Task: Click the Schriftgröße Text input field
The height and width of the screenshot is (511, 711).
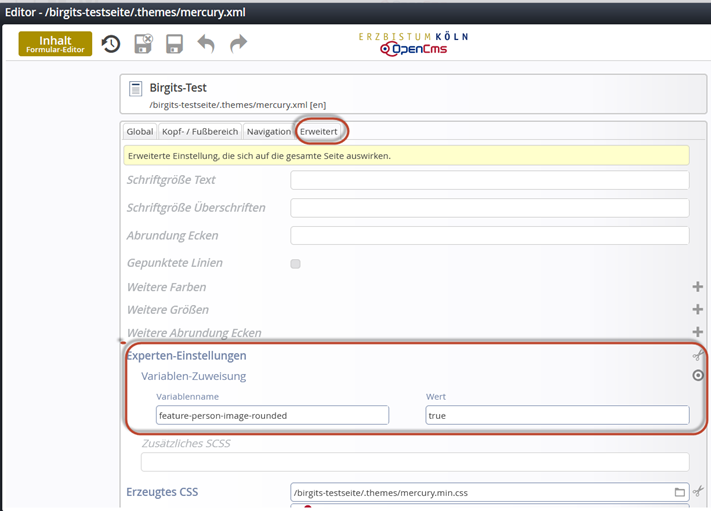Action: point(489,180)
